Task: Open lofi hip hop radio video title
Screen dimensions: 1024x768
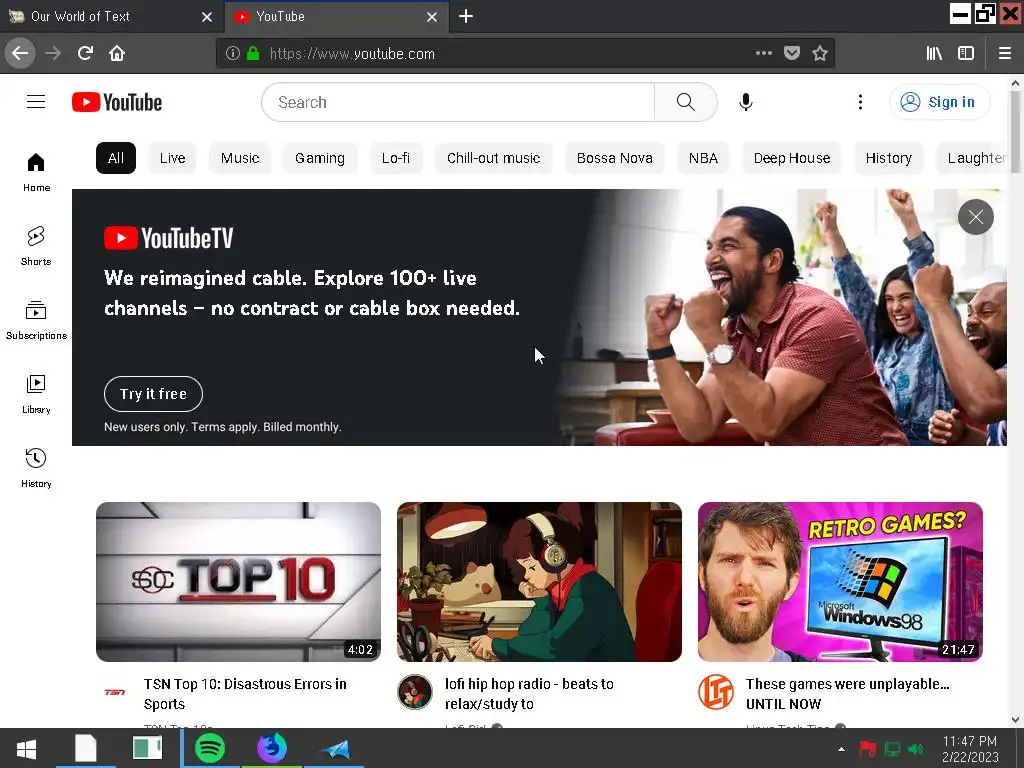Action: click(529, 694)
